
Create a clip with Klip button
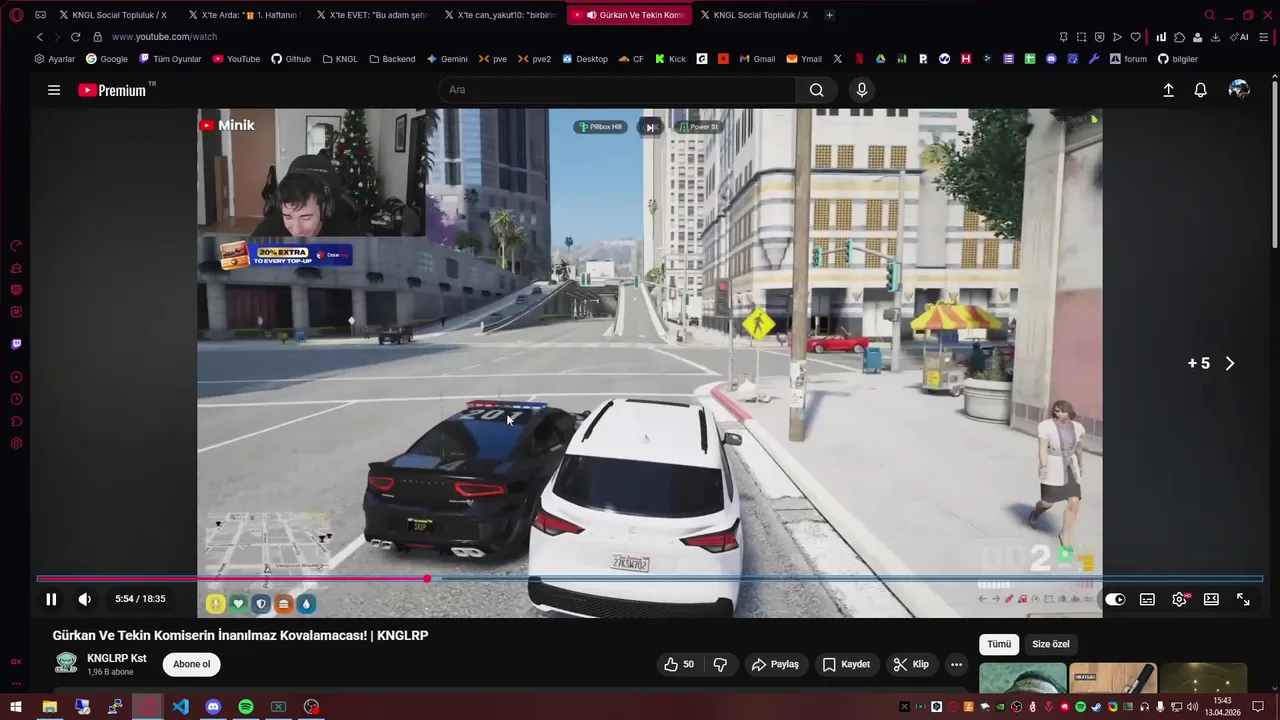911,664
